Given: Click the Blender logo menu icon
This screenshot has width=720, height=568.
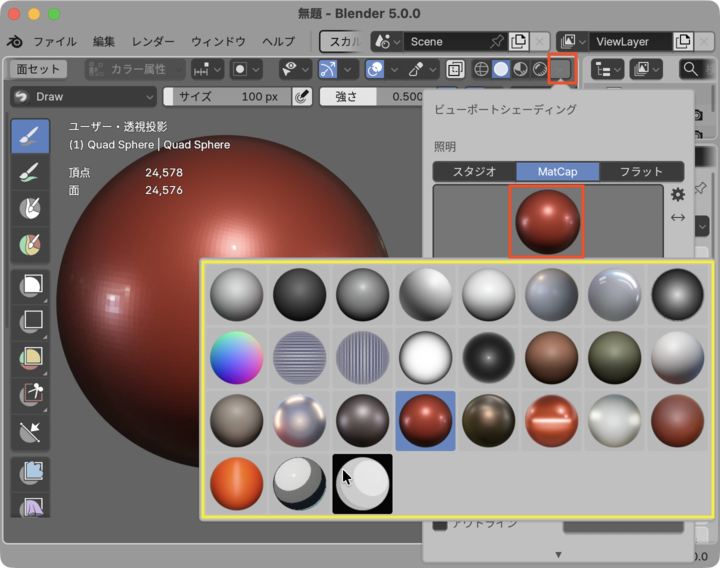Looking at the screenshot, I should tap(16, 42).
